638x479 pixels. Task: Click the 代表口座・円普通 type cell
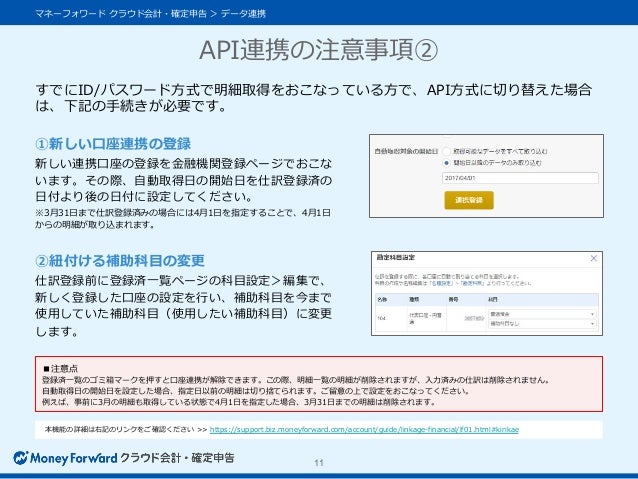(425, 318)
